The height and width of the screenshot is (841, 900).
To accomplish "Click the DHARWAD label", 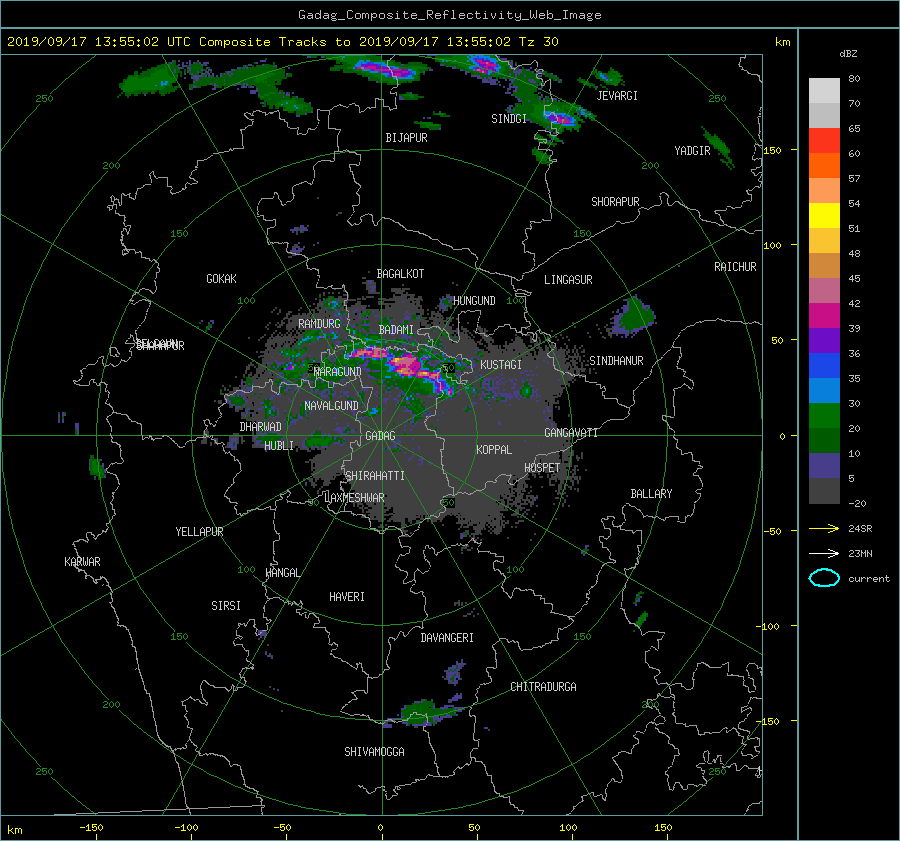I will tap(261, 427).
